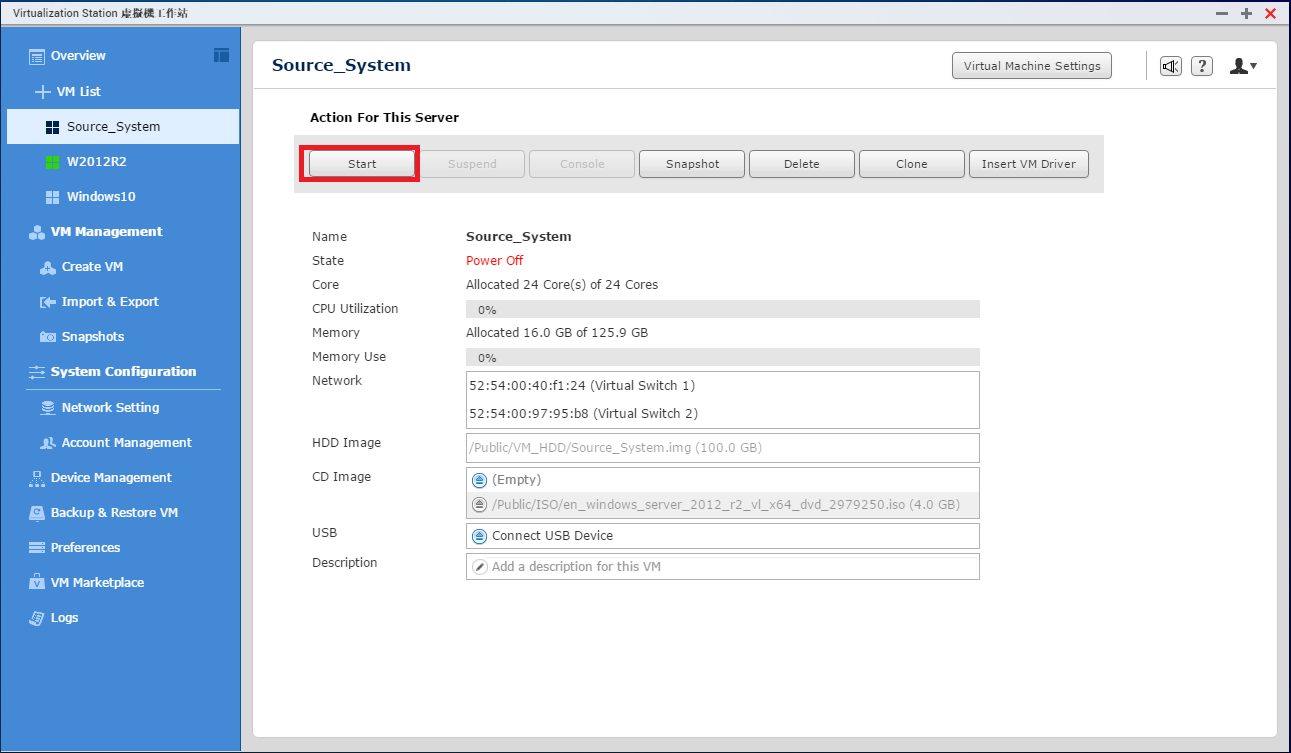Viewport: 1291px width, 753px height.
Task: Select Windows10 virtual machine
Action: pyautogui.click(x=100, y=197)
